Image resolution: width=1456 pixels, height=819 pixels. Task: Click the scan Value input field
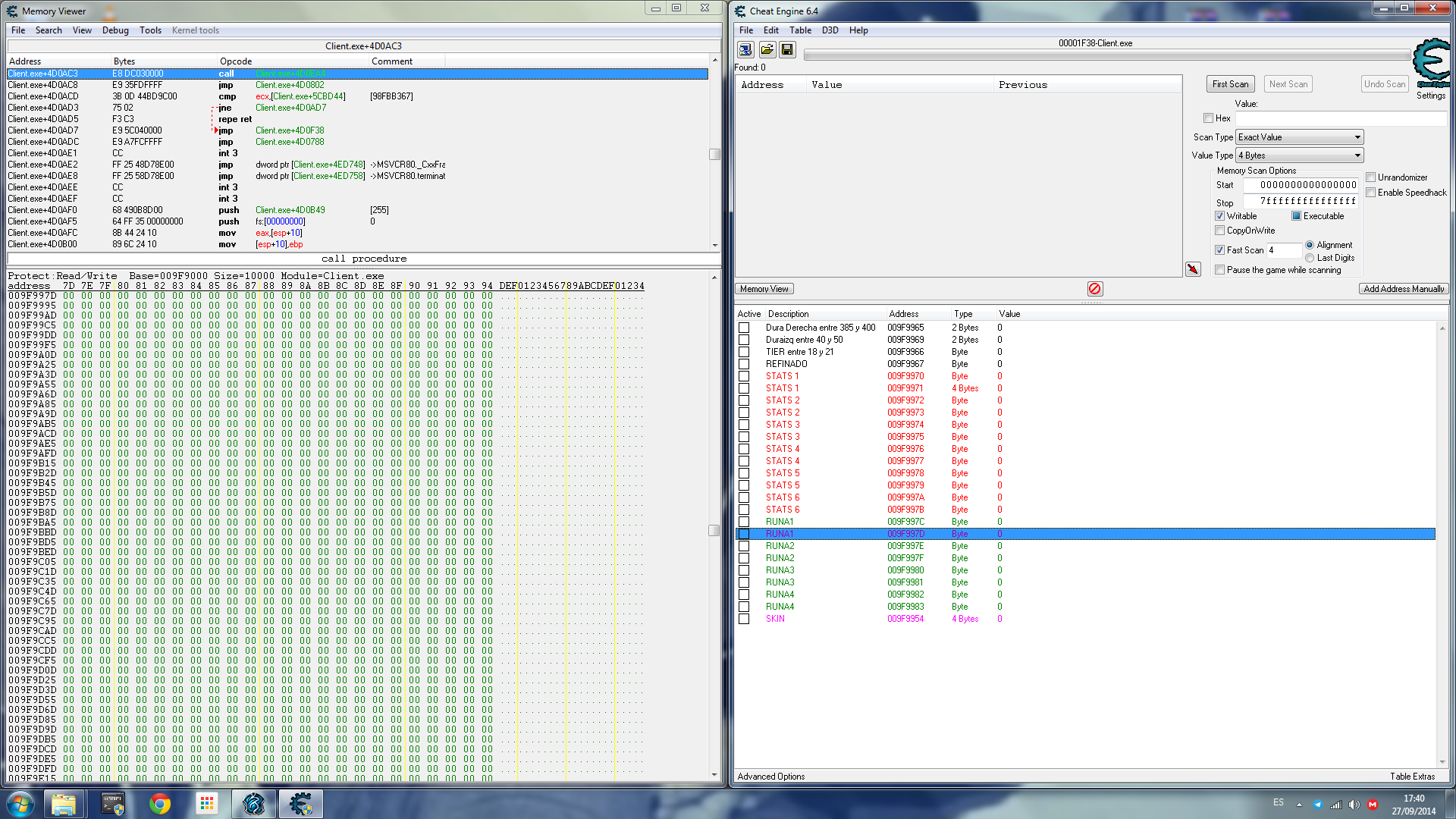[x=1340, y=118]
